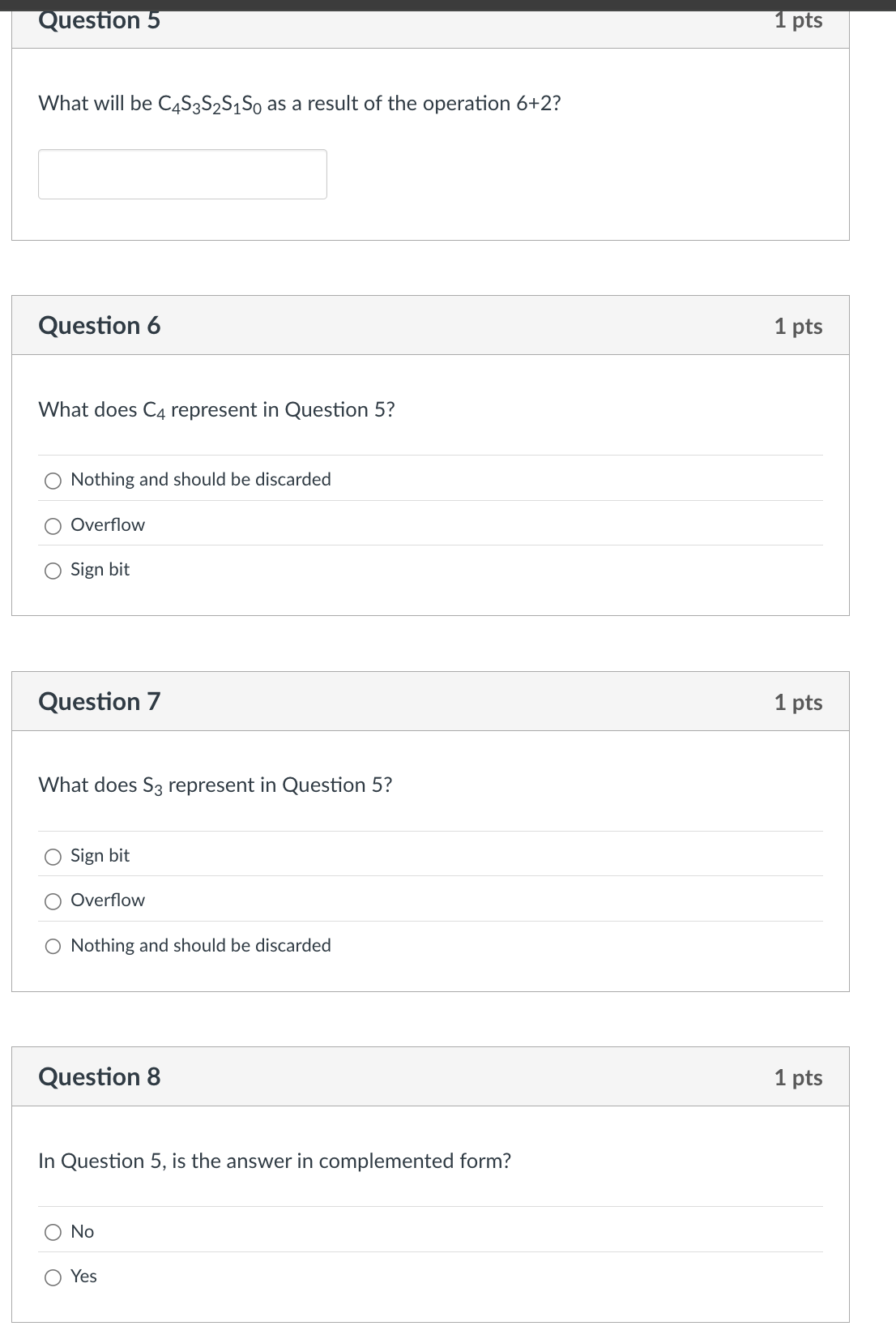896x1339 pixels.
Task: Choose "Nothing and should be discarded" in Question 7
Action: coord(53,945)
